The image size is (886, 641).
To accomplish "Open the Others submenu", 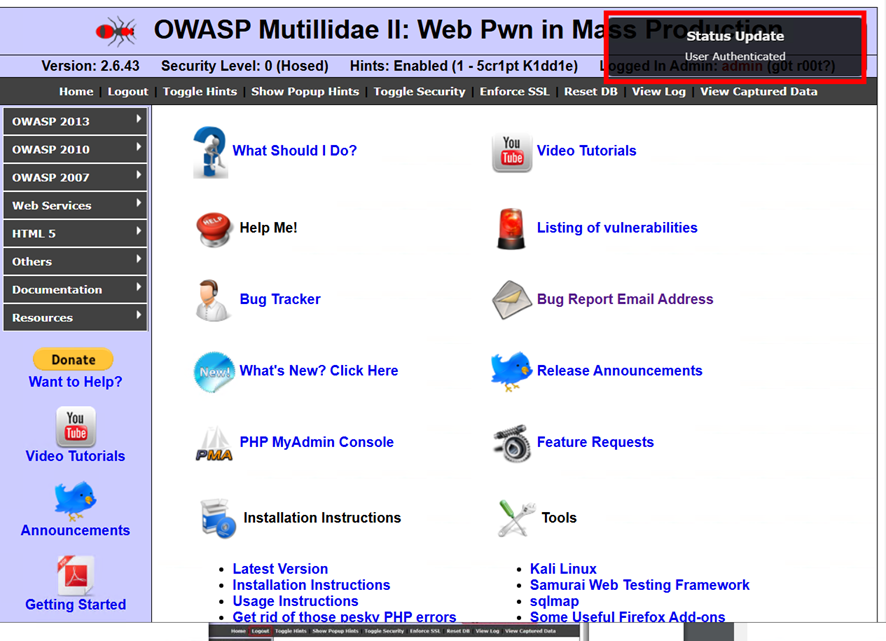I will 75,262.
